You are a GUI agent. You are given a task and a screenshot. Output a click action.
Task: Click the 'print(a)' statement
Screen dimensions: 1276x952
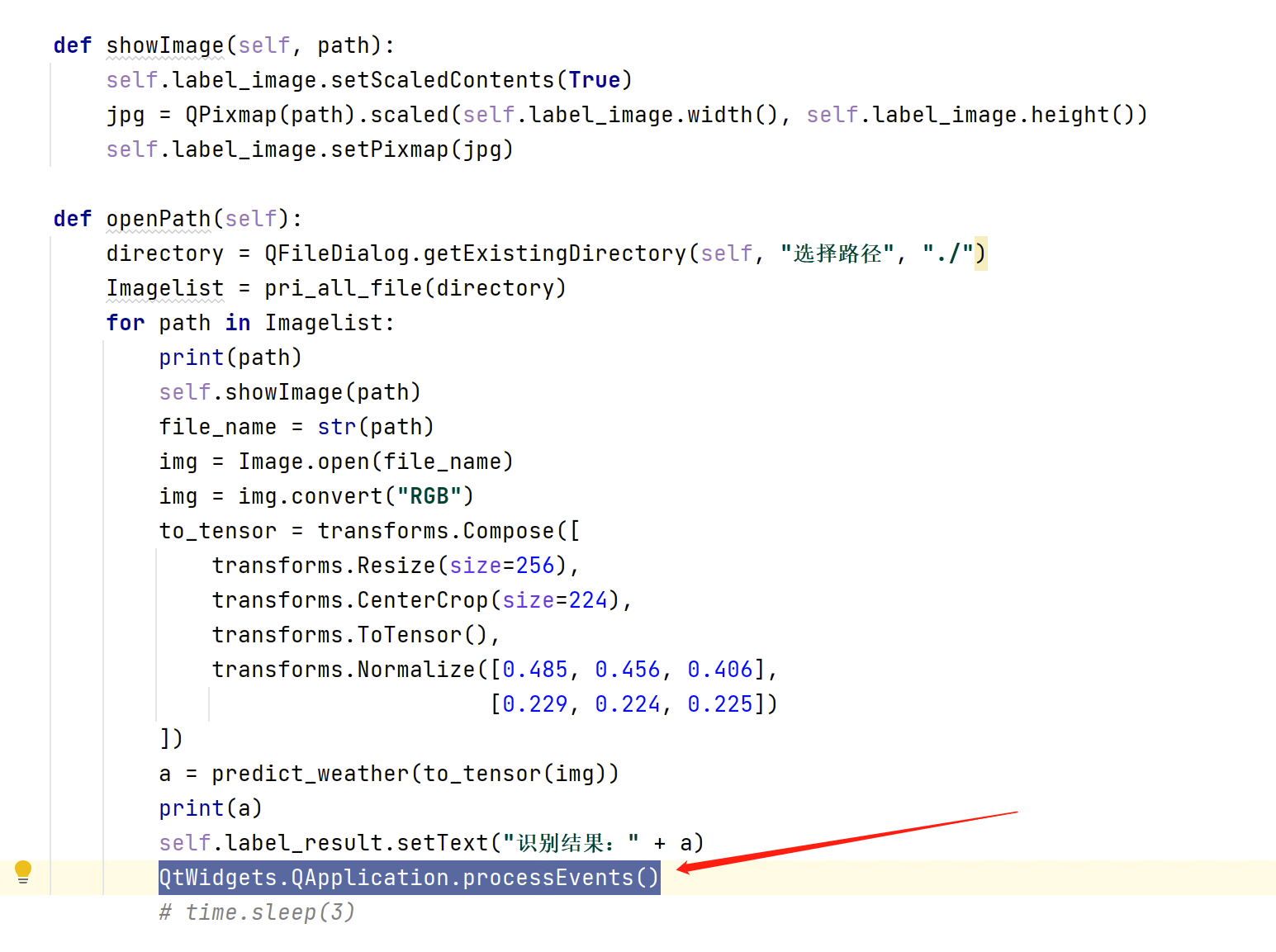211,808
